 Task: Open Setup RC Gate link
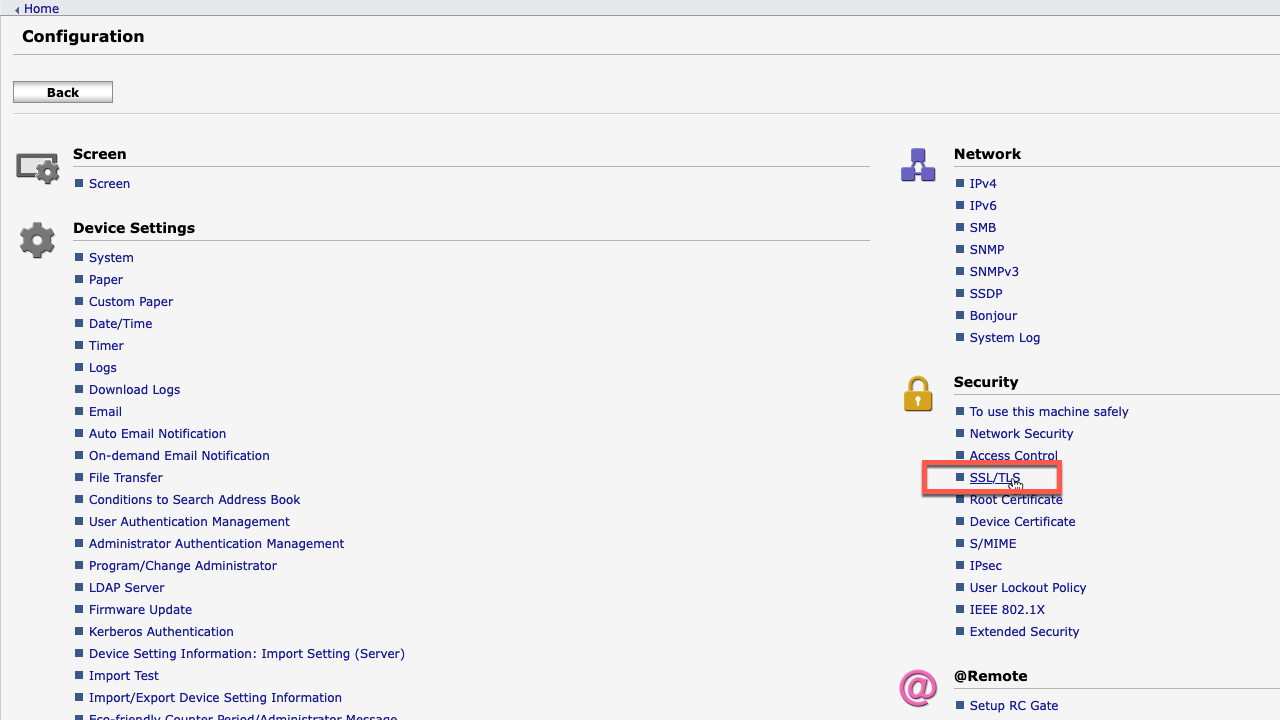pyautogui.click(x=1014, y=706)
